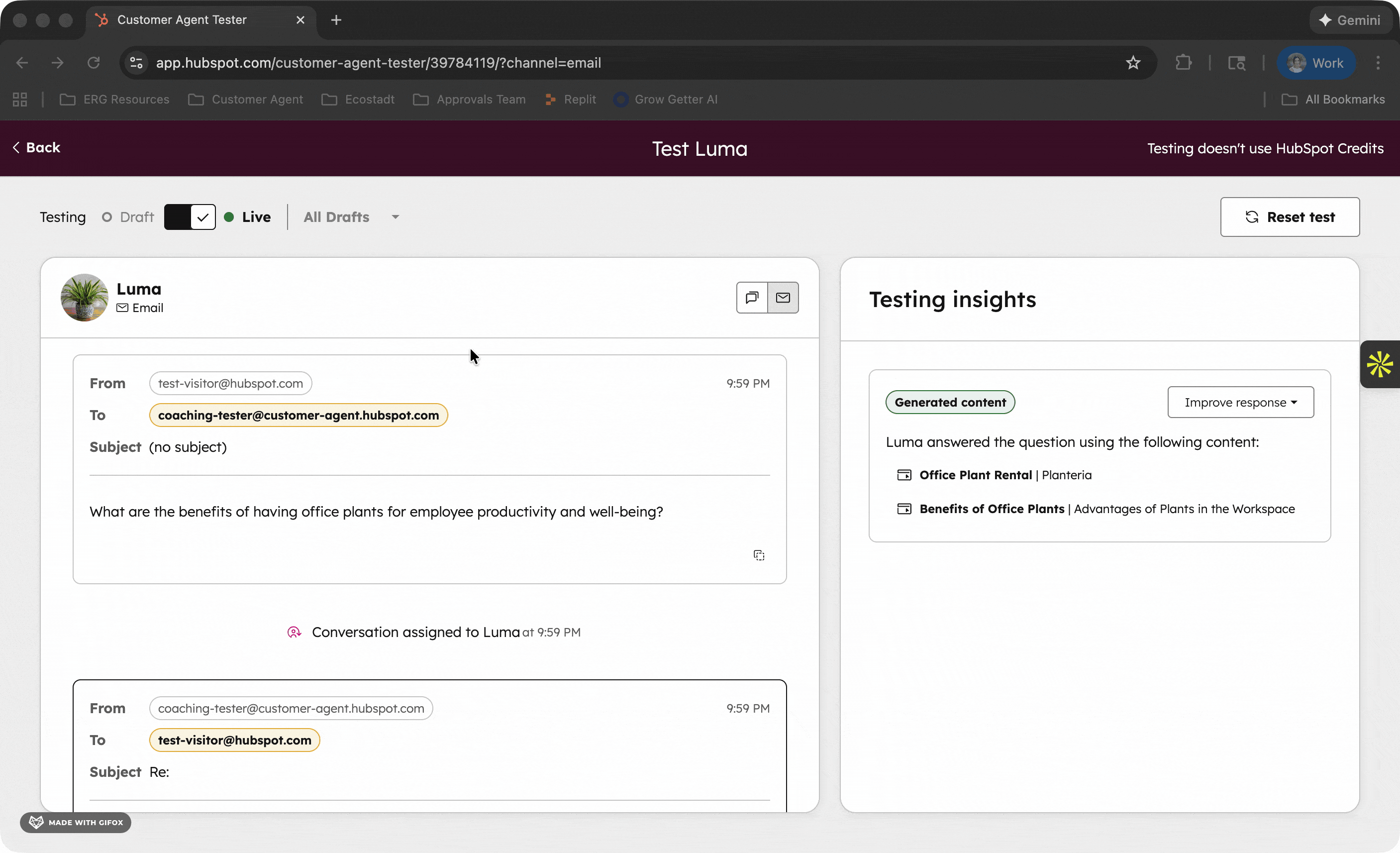Open the Improve response dropdown
1400x853 pixels.
pos(1240,402)
